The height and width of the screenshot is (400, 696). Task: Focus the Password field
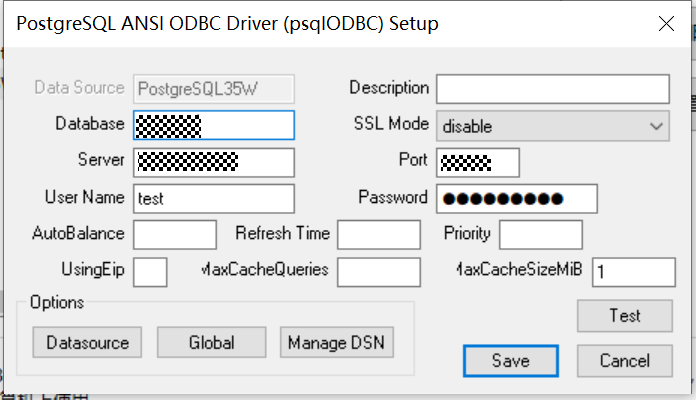(517, 198)
